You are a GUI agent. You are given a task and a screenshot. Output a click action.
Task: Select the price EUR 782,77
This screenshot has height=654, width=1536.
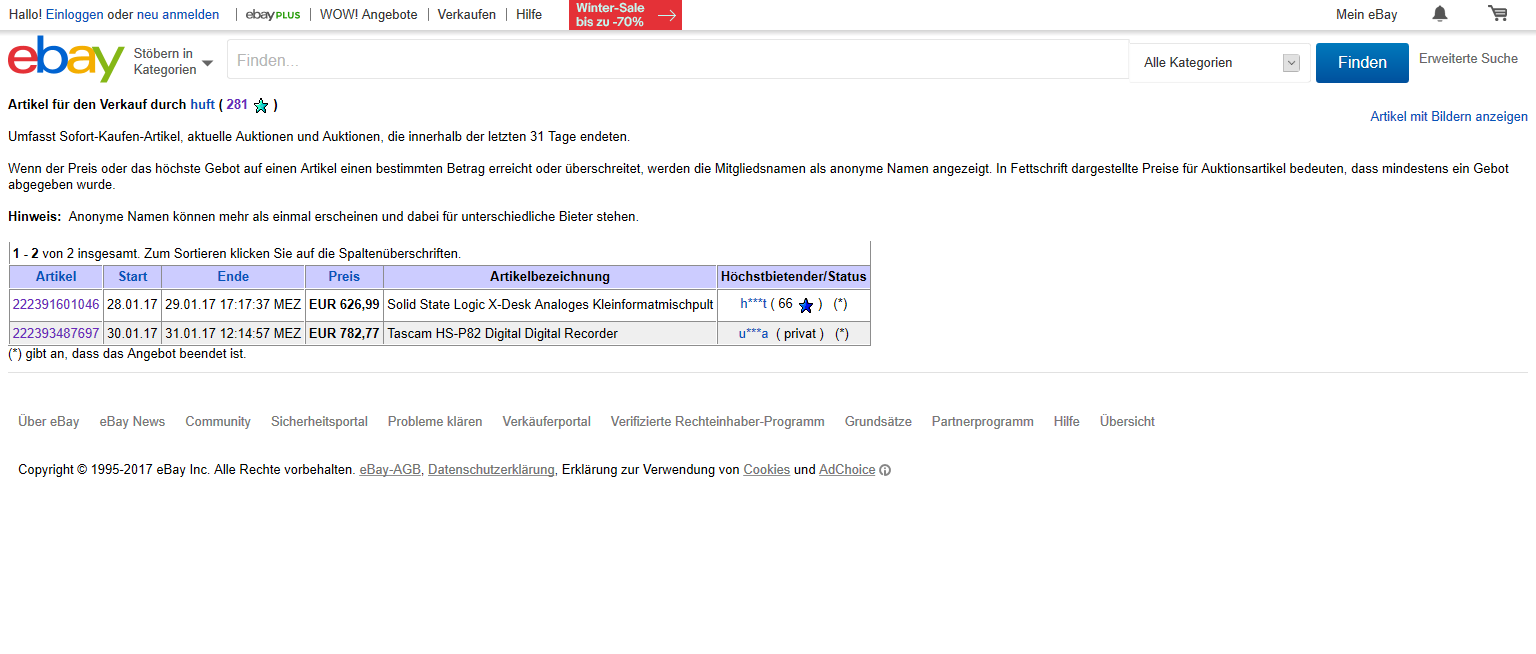(x=344, y=334)
